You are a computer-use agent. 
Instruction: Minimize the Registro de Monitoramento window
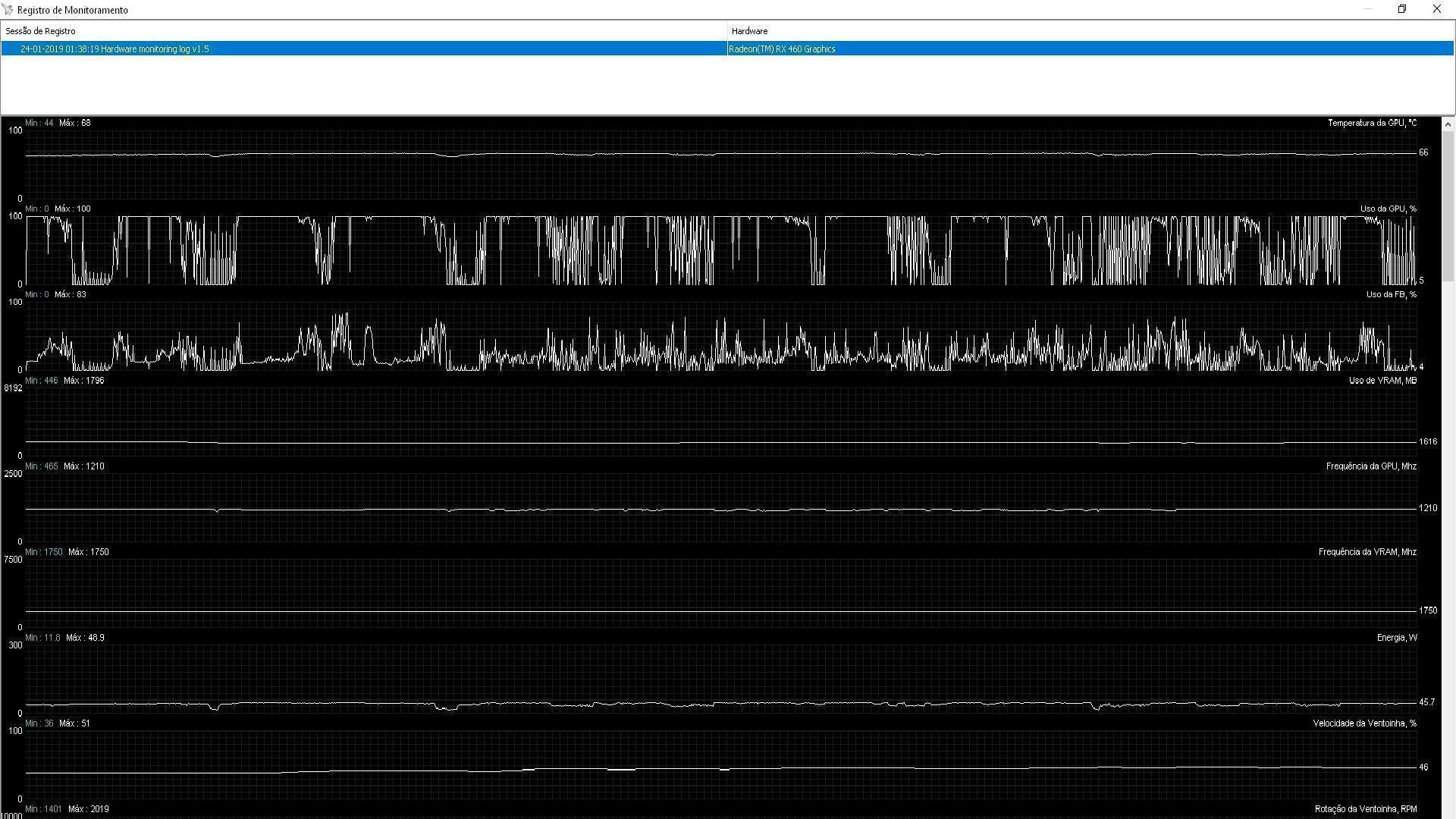click(1368, 9)
